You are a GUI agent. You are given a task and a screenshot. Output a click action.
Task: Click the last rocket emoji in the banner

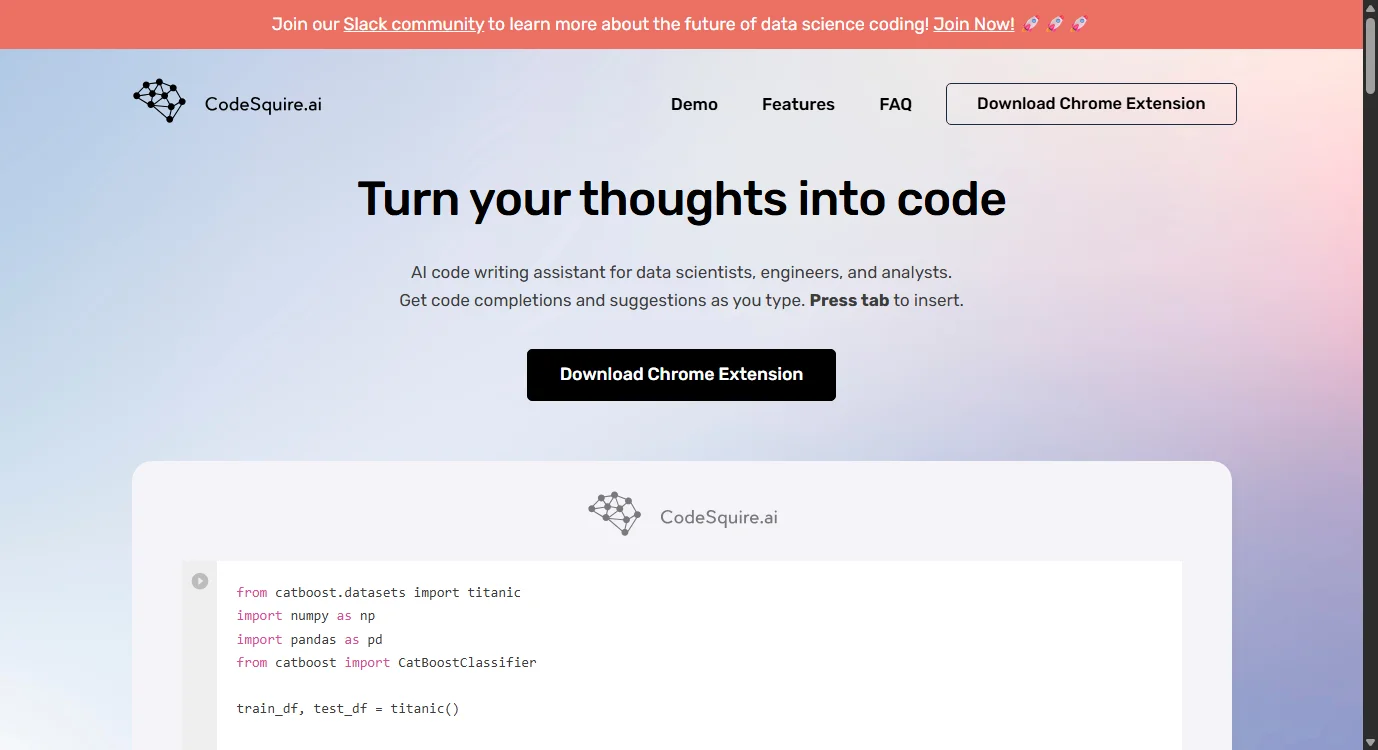[x=1079, y=24]
